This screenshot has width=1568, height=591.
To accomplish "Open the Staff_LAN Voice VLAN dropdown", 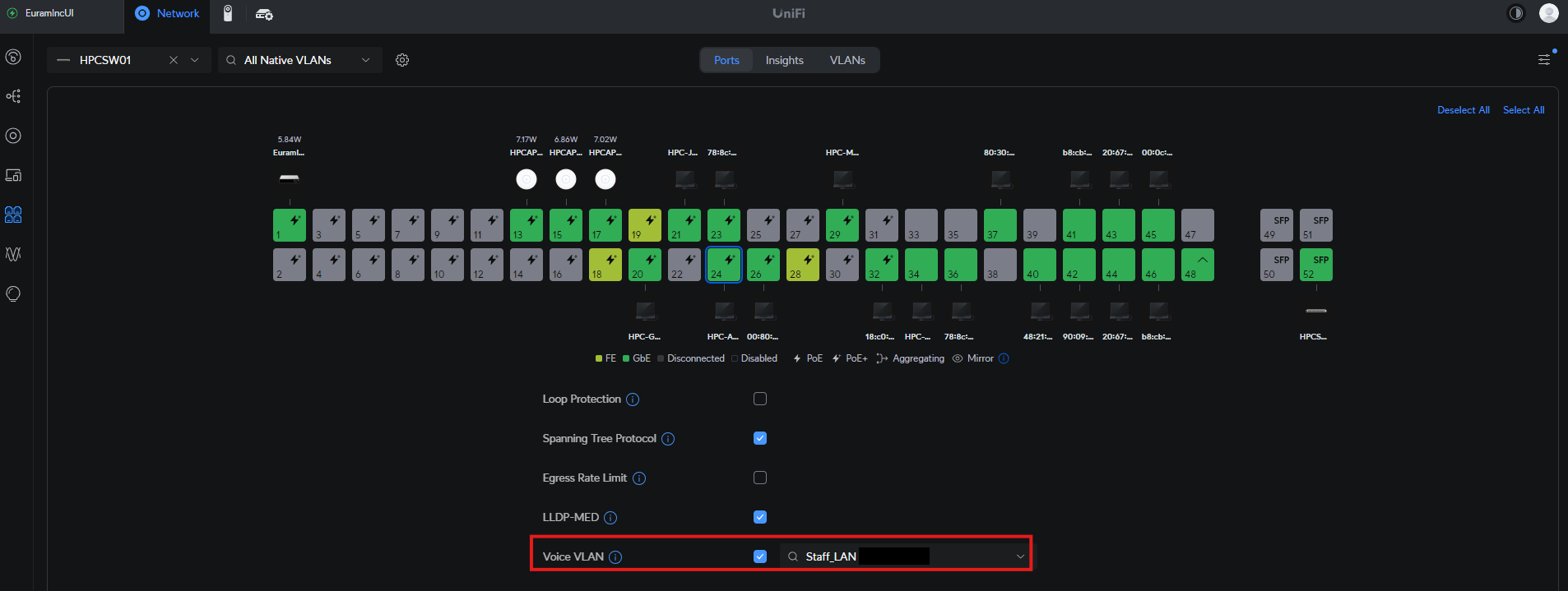I will point(905,556).
